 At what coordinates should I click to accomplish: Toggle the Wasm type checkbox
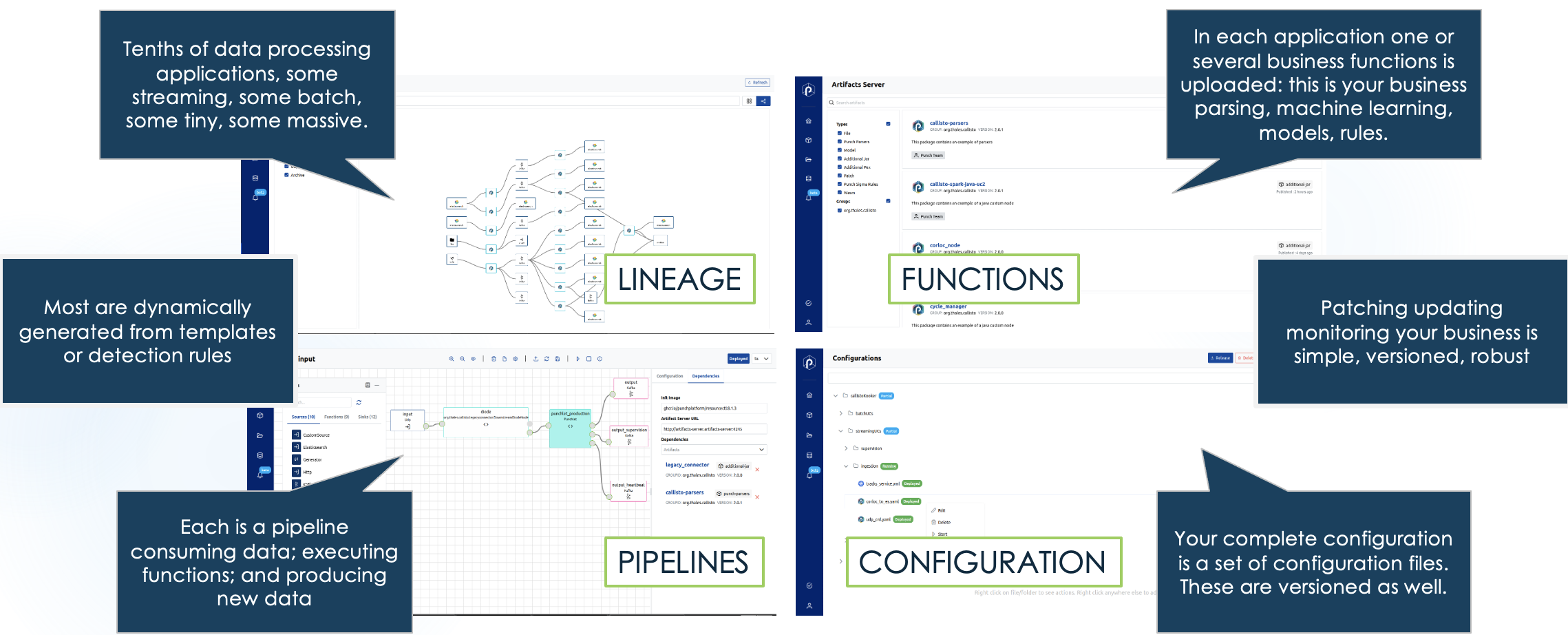click(x=840, y=193)
